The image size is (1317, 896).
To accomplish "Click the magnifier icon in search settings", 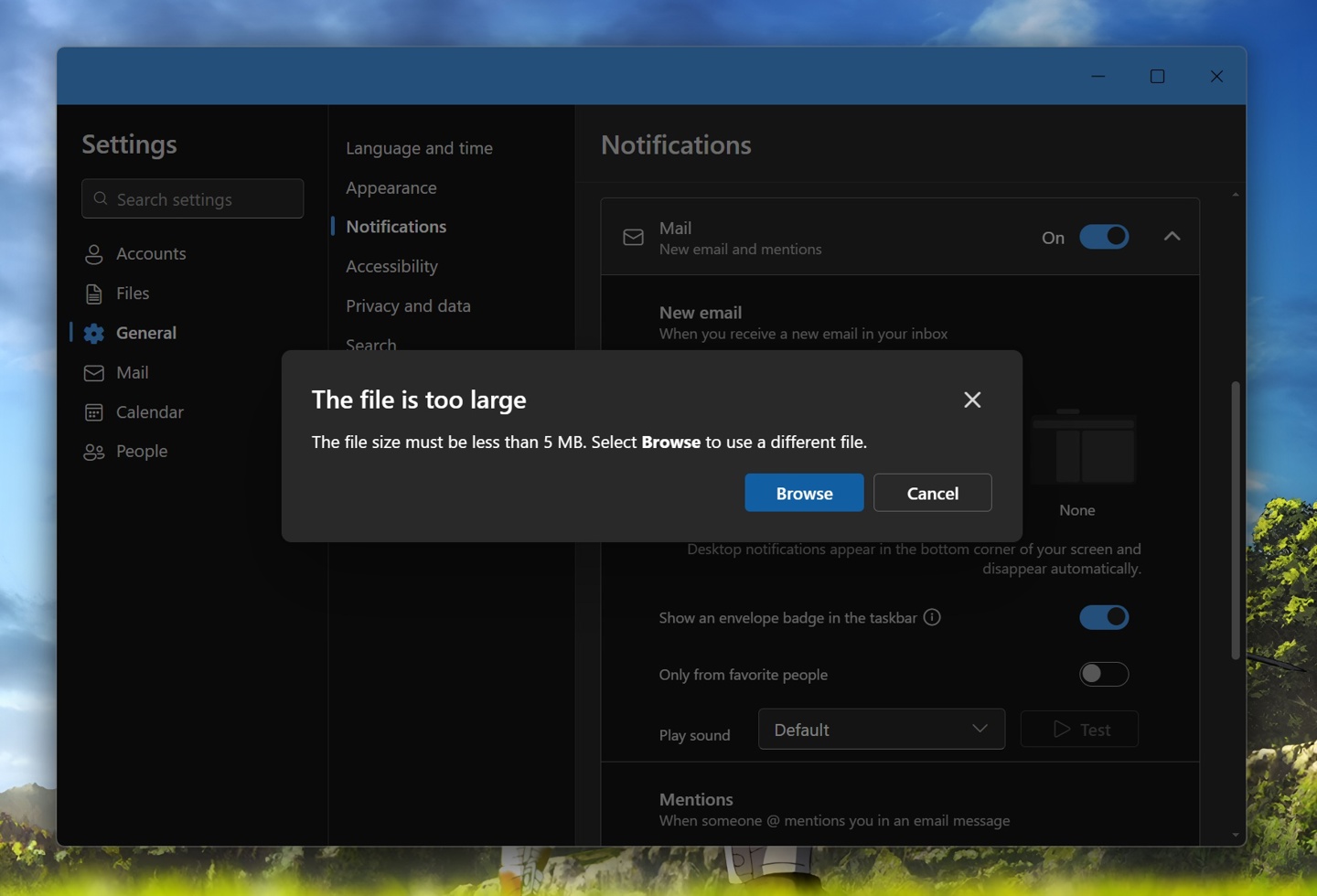I will click(x=101, y=198).
